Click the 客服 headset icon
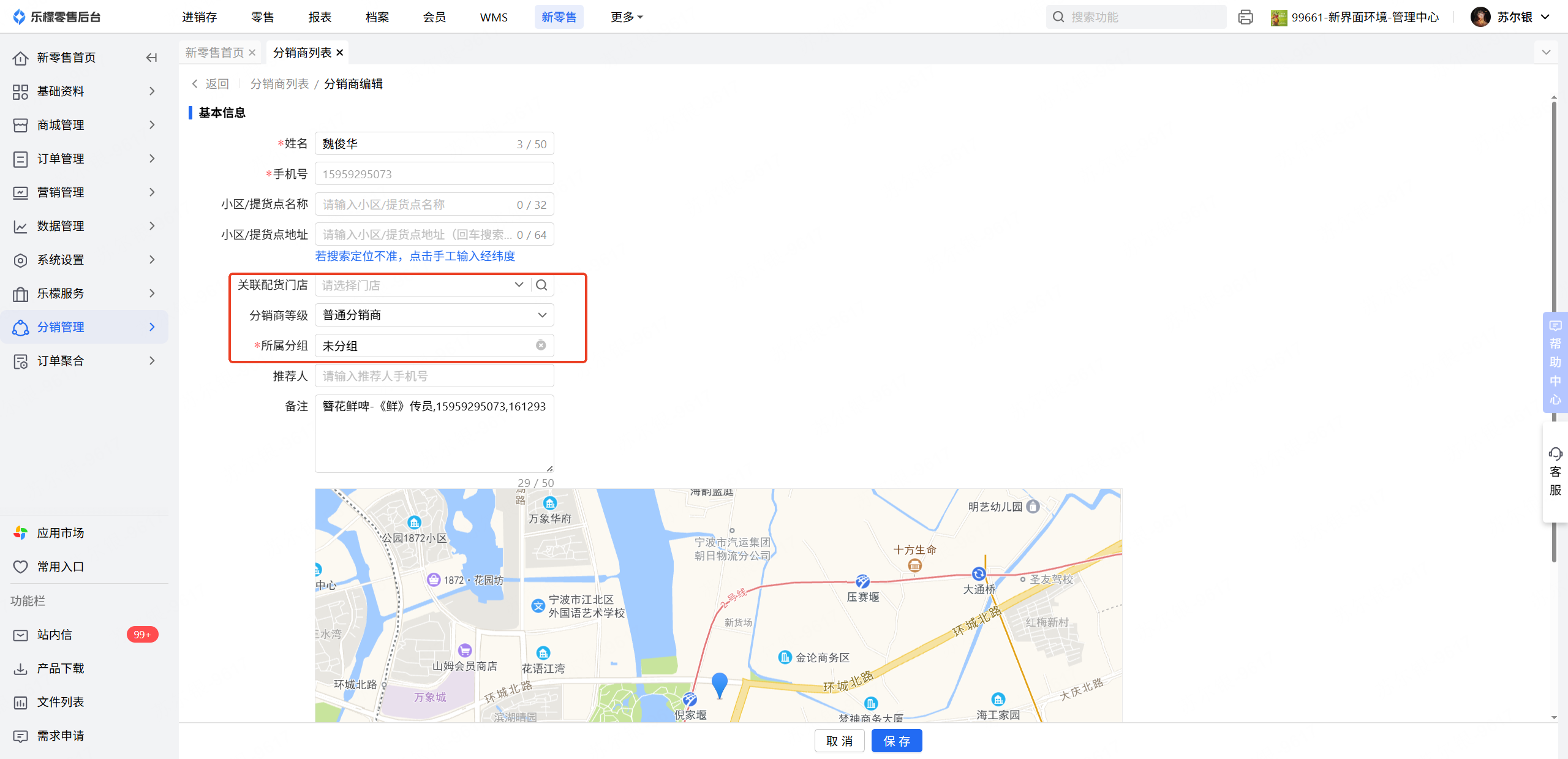The height and width of the screenshot is (759, 1568). [1555, 454]
